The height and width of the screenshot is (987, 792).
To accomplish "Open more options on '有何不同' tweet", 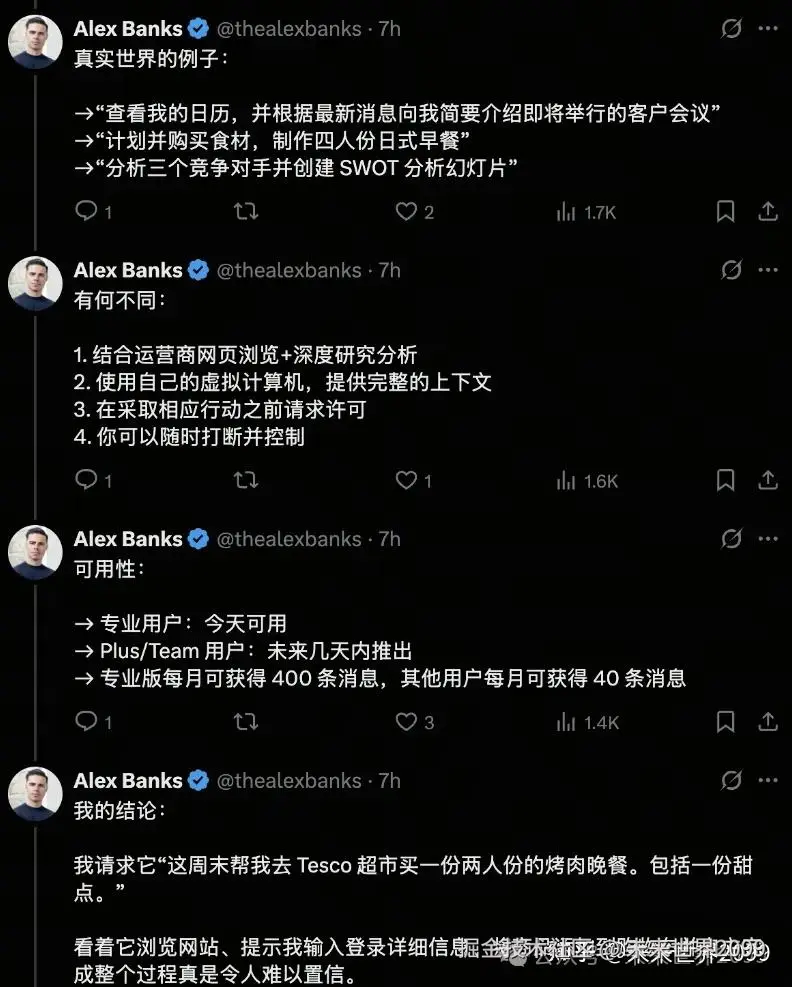I will [767, 270].
